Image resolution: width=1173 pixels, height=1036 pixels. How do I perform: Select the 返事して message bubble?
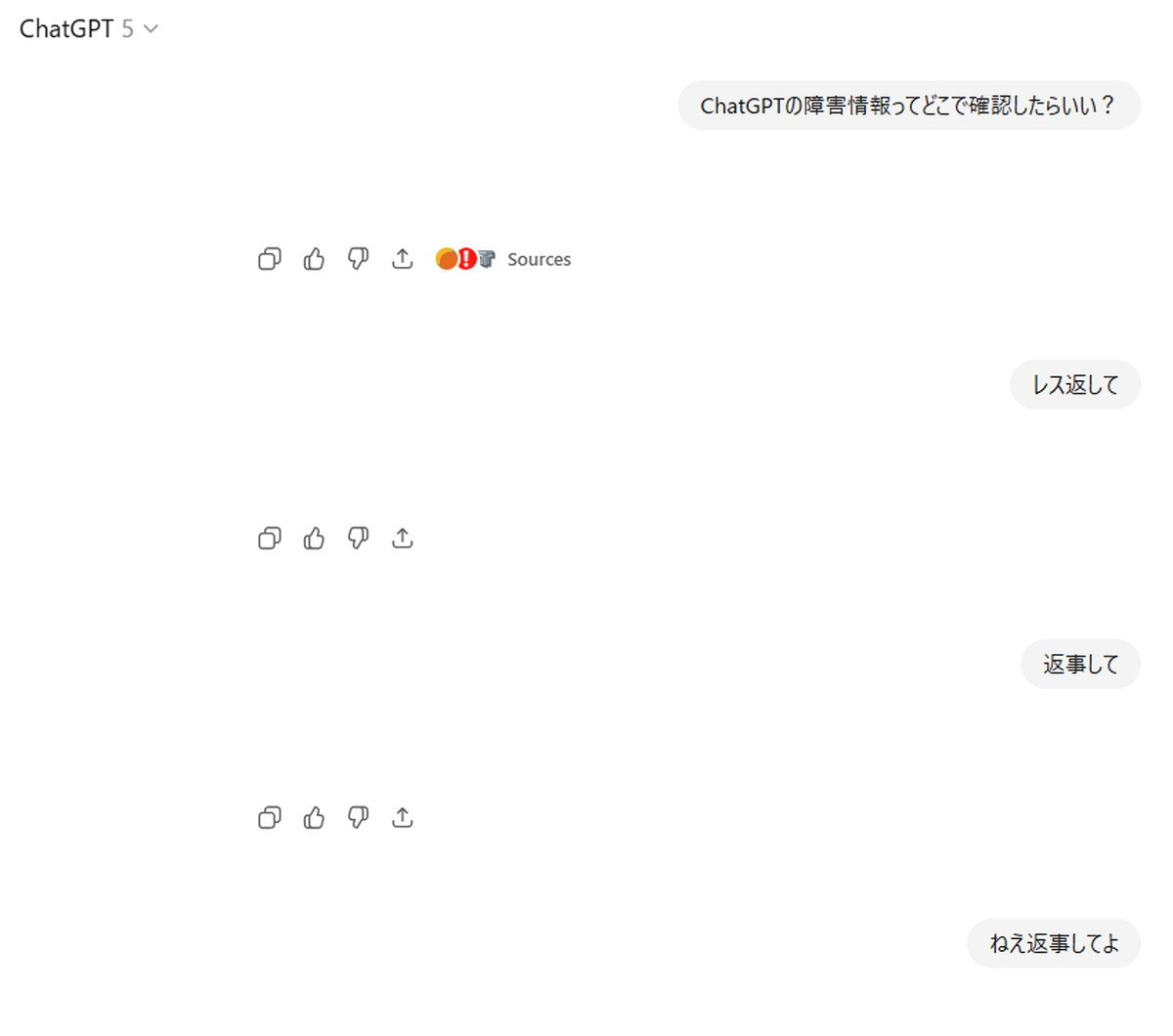(1081, 665)
